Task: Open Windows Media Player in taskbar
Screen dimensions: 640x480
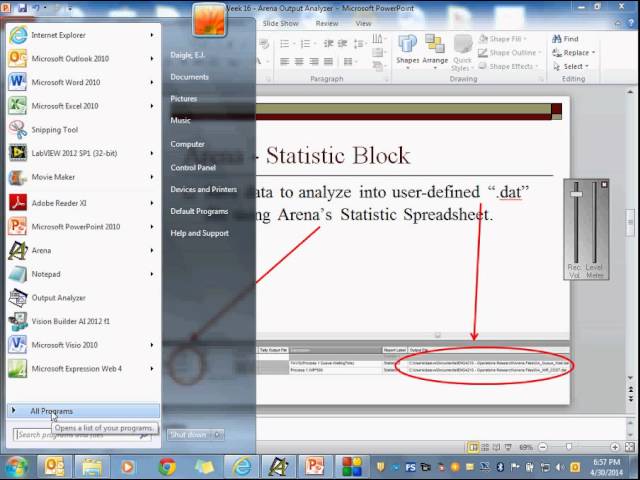Action: (127, 467)
